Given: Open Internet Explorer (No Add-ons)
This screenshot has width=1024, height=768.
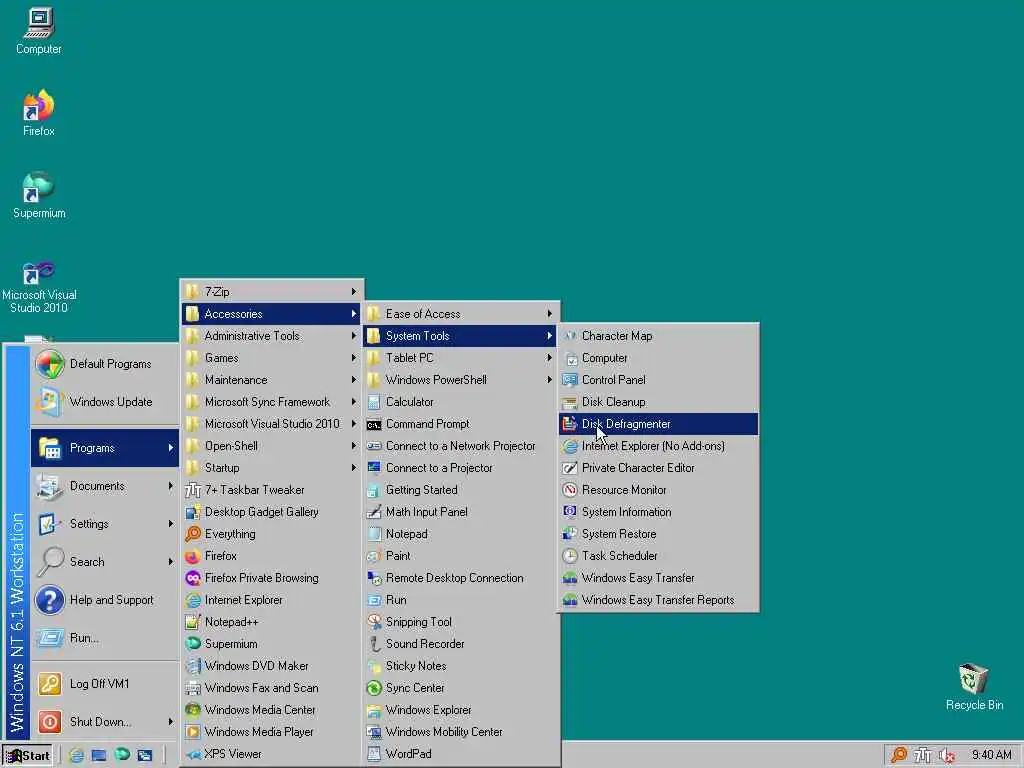Looking at the screenshot, I should (x=658, y=446).
